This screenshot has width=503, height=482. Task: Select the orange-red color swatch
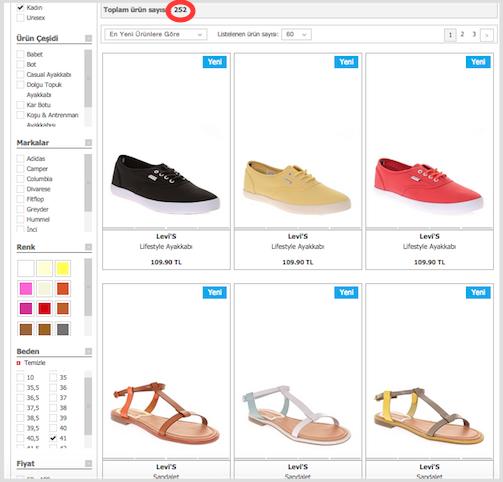pyautogui.click(x=63, y=289)
